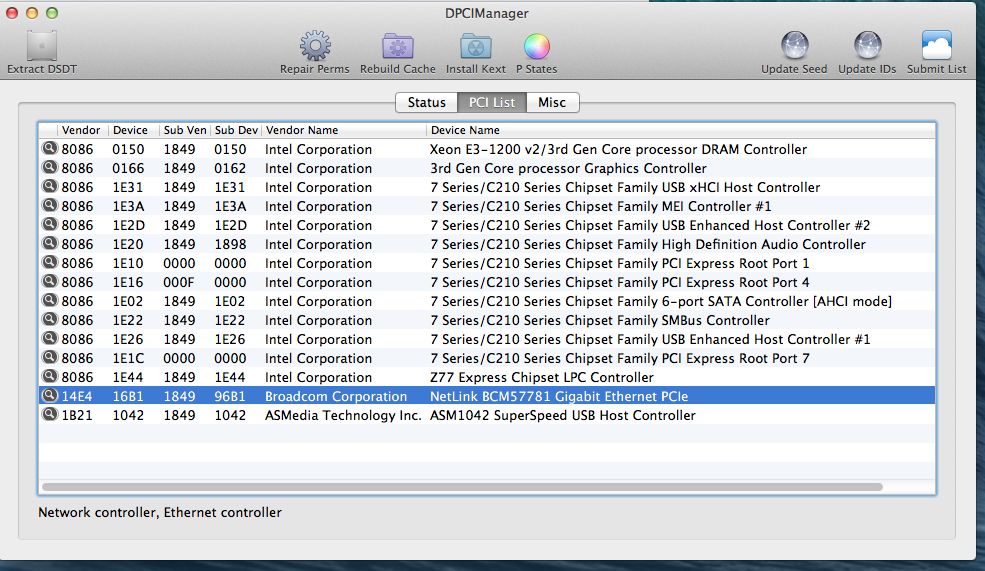The width and height of the screenshot is (985, 571).
Task: Click magnifier icon on MEI Controller row
Action: 49,205
